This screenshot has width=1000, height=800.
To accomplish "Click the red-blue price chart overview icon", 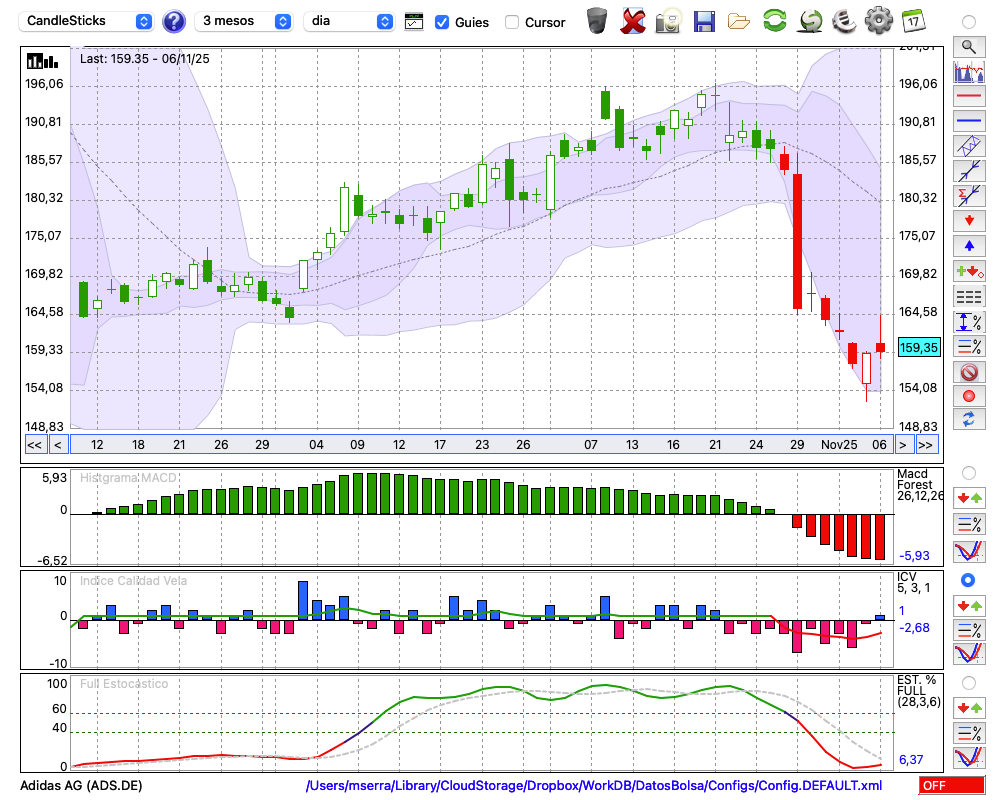I will pyautogui.click(x=969, y=71).
